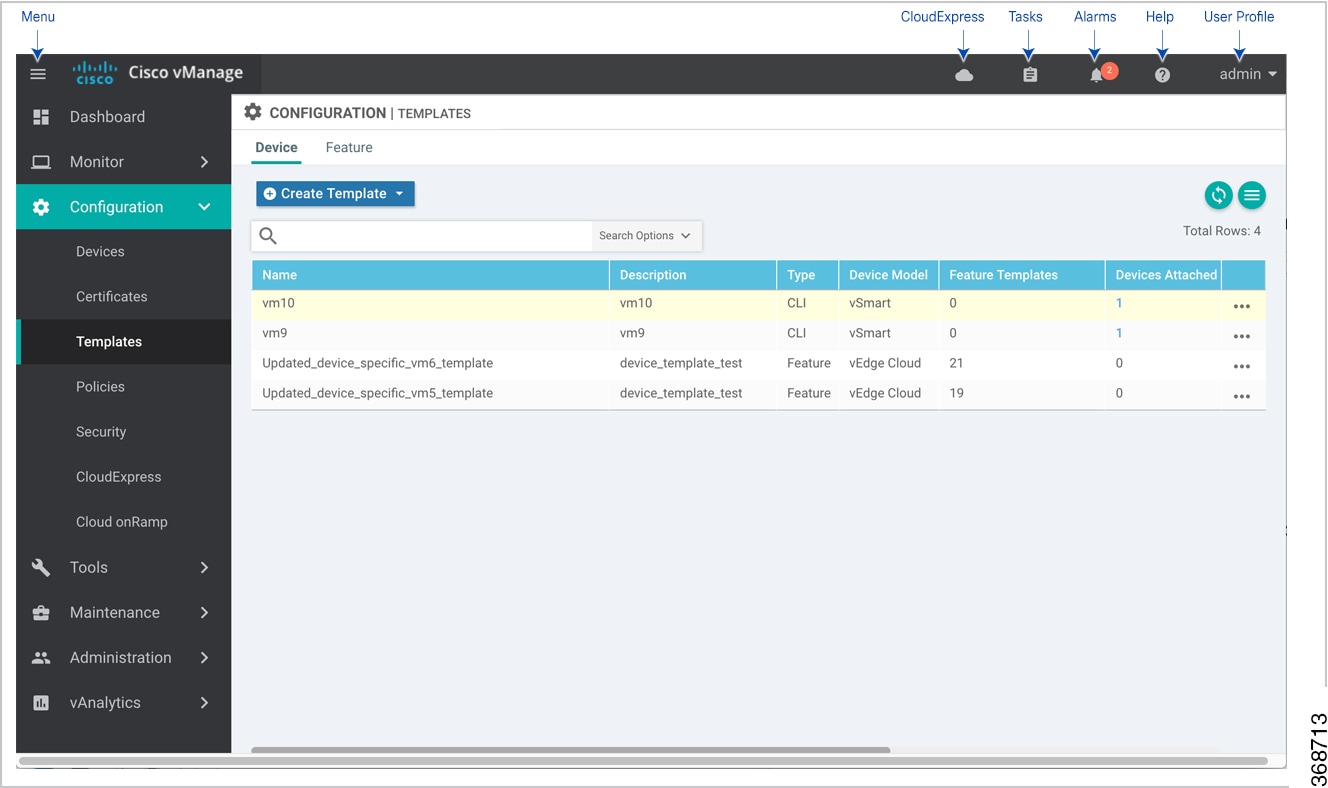Click the Administration people icon
1328x788 pixels.
41,658
